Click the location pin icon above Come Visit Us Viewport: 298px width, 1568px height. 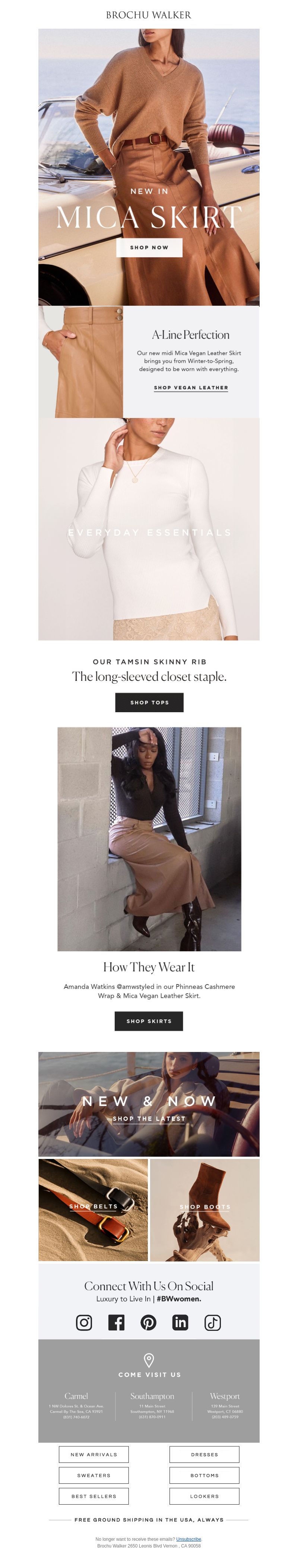[x=149, y=1360]
